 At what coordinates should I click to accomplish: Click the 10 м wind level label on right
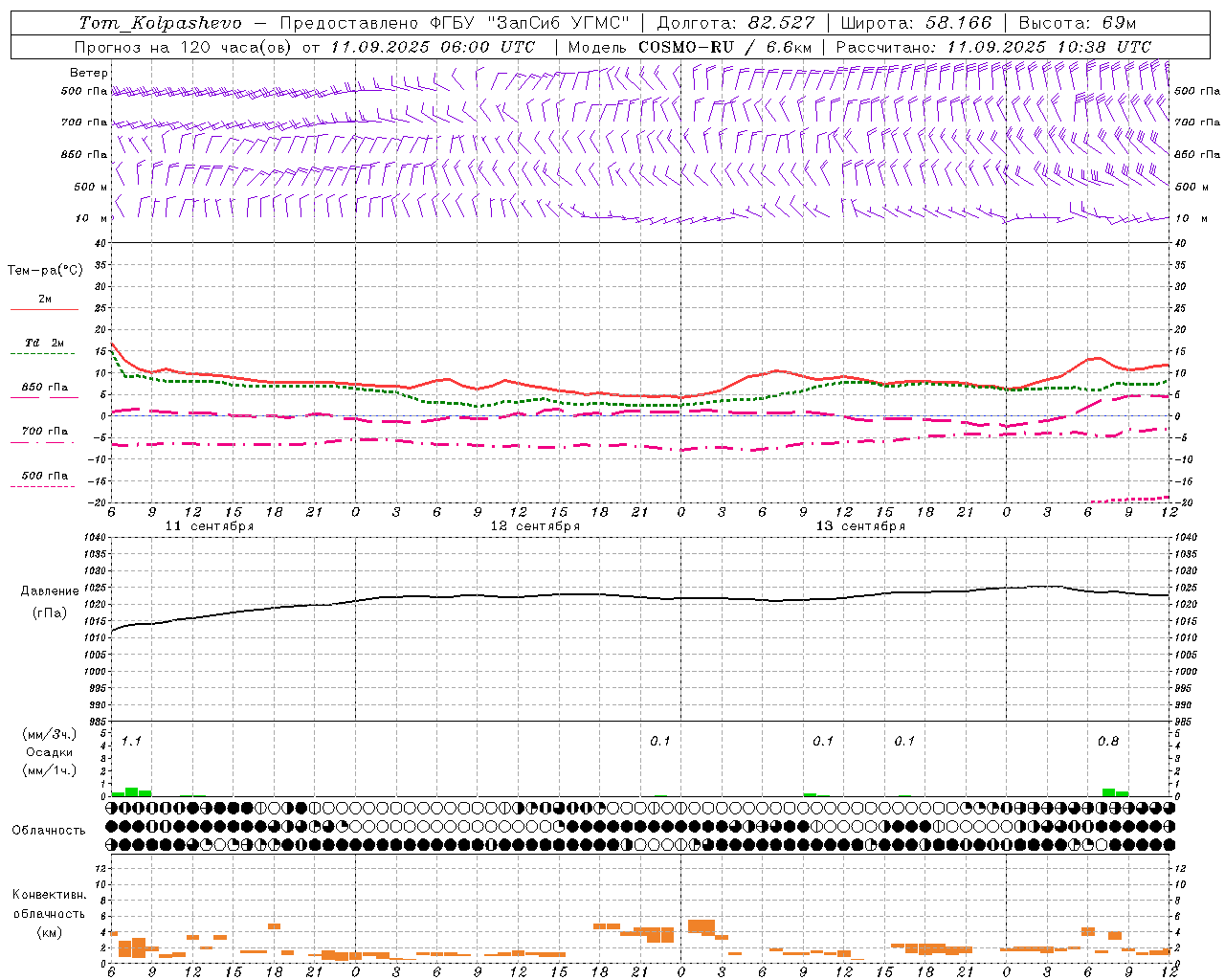[x=1192, y=218]
